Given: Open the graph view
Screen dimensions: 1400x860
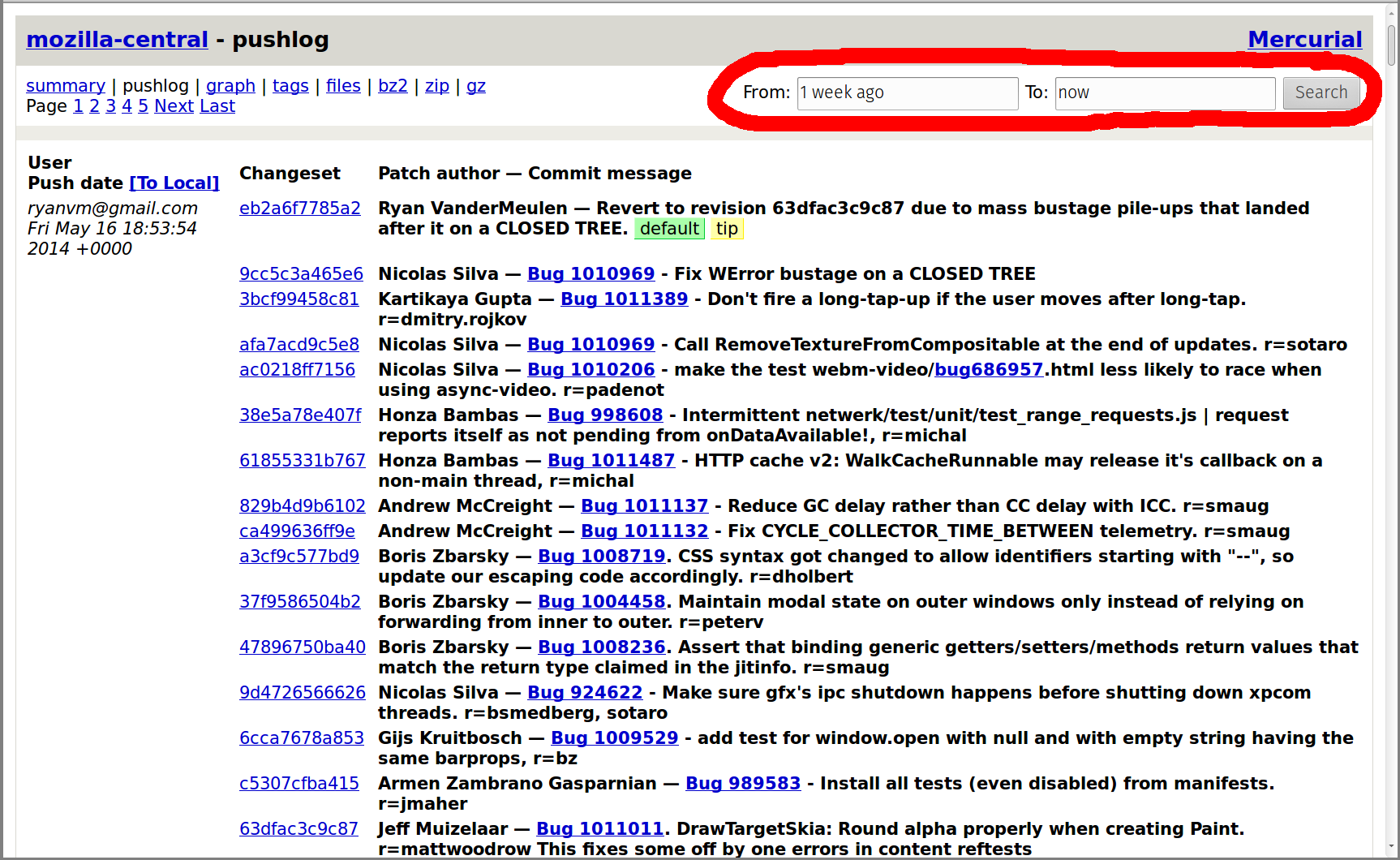Looking at the screenshot, I should [230, 86].
